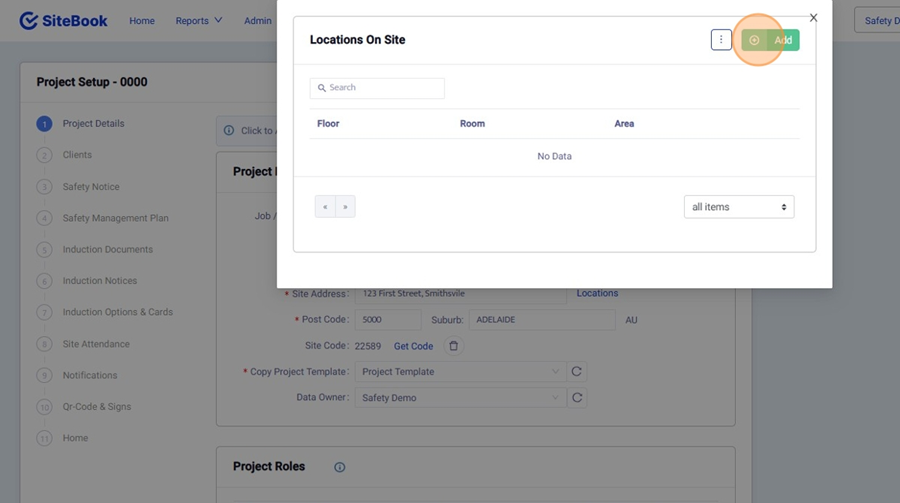The image size is (900, 503).
Task: Open the three-dot options menu in modal
Action: (x=721, y=40)
